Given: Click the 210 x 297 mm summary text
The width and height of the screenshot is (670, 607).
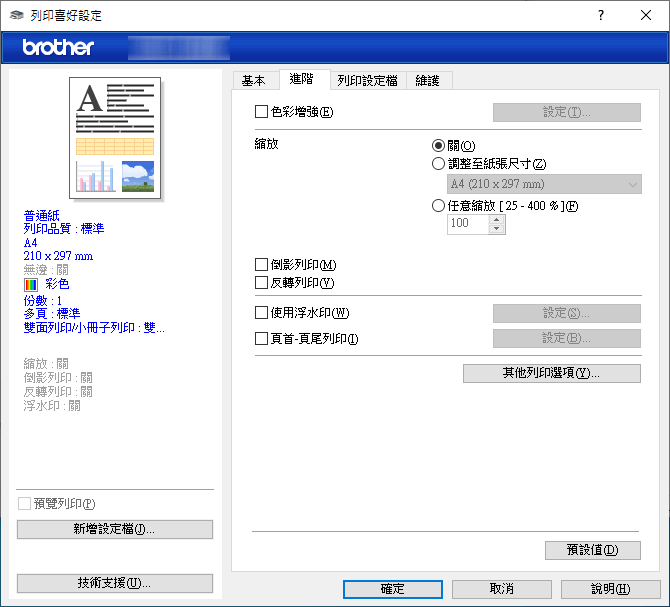Looking at the screenshot, I should [x=58, y=256].
